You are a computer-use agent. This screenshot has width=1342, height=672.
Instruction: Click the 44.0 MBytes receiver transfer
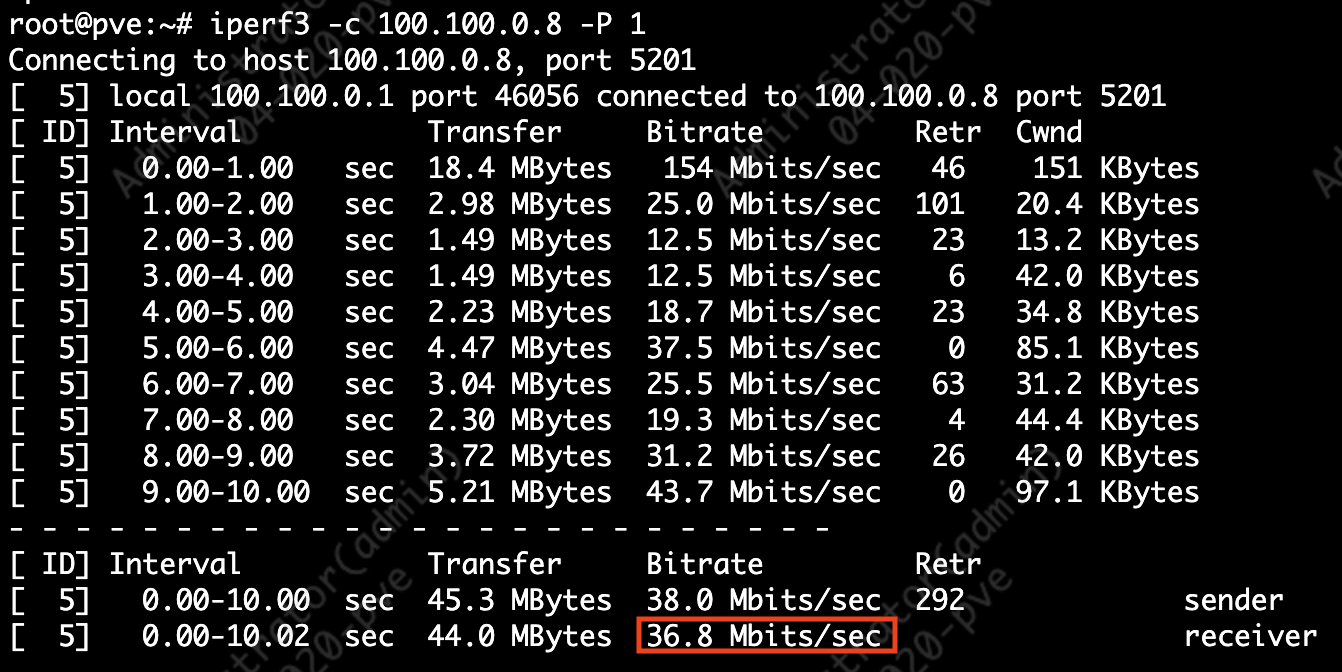pyautogui.click(x=519, y=636)
